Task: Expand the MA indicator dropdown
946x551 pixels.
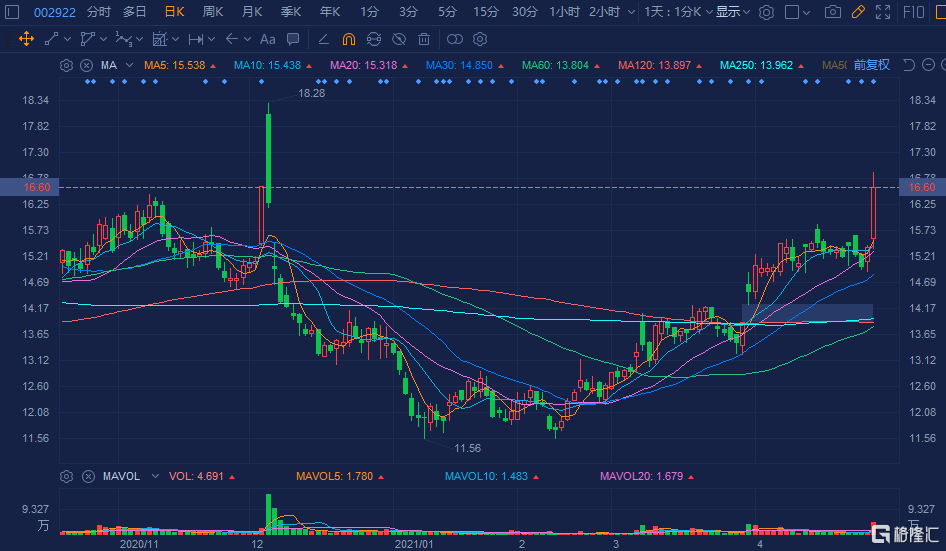Action: 129,65
